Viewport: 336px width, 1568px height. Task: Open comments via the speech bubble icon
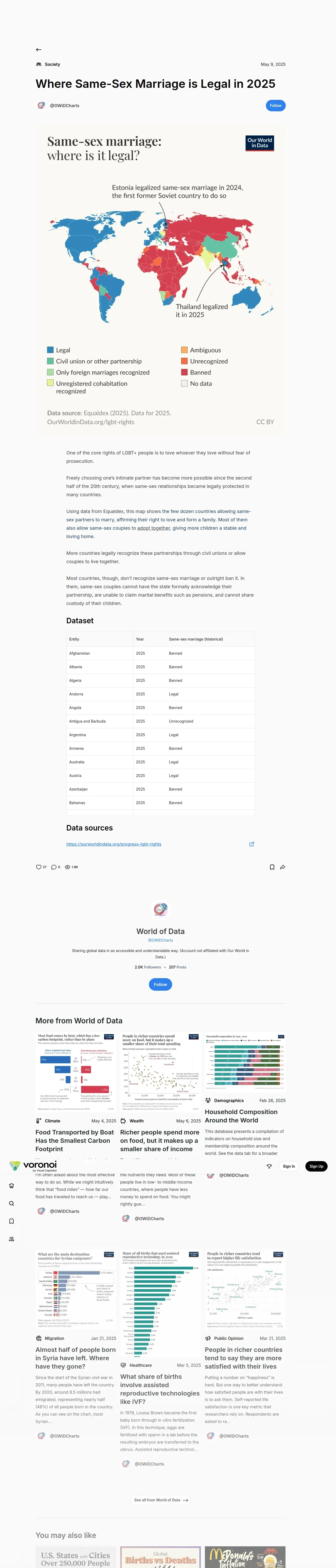(x=54, y=867)
